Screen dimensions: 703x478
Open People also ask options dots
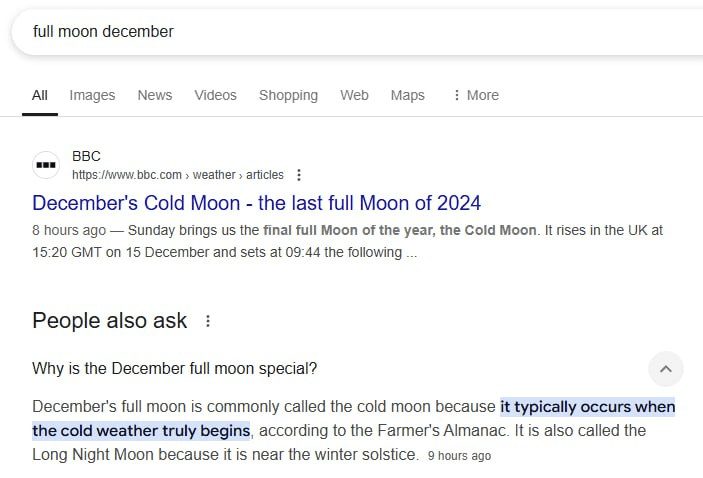[x=208, y=321]
